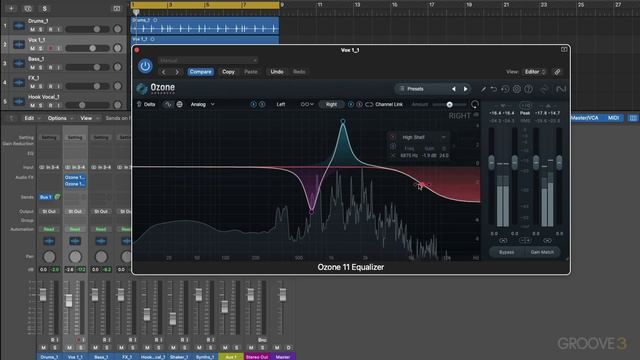Click the purple cut EQ node

[311, 212]
